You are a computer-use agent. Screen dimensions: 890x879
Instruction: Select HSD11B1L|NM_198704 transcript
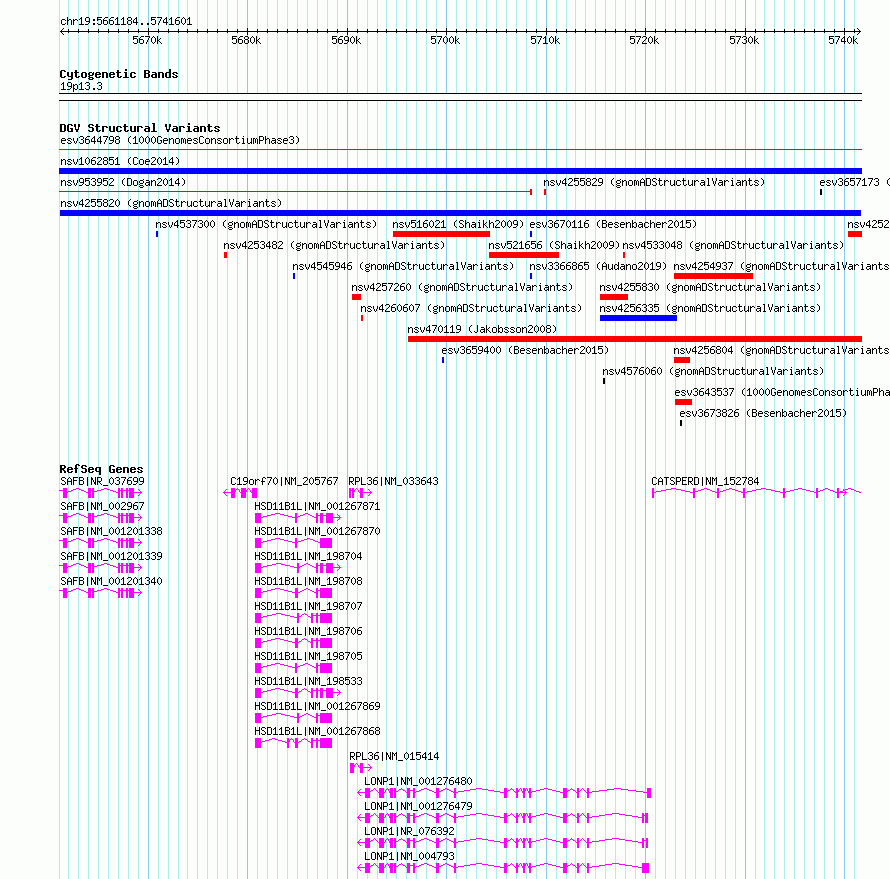297,567
